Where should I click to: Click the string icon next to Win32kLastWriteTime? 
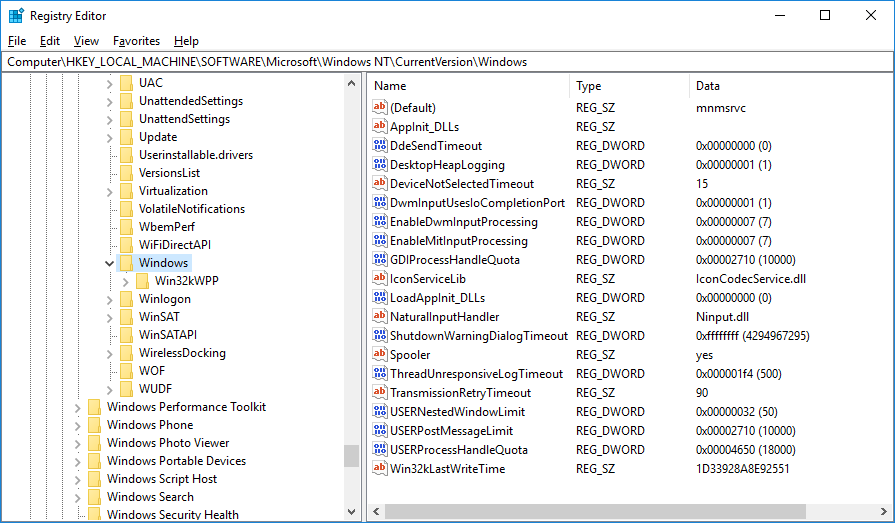tap(380, 468)
